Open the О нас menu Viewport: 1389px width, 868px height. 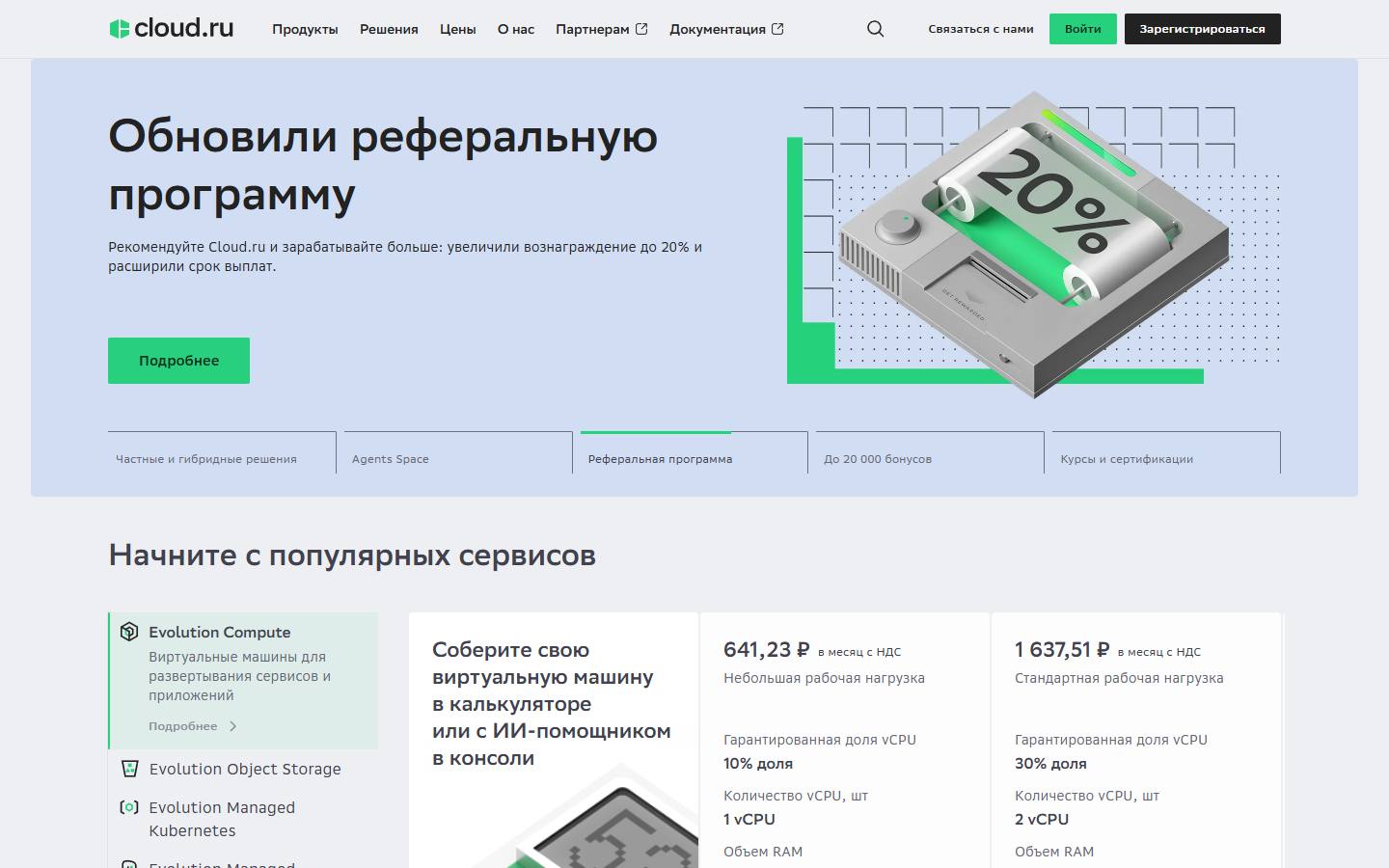(x=516, y=29)
